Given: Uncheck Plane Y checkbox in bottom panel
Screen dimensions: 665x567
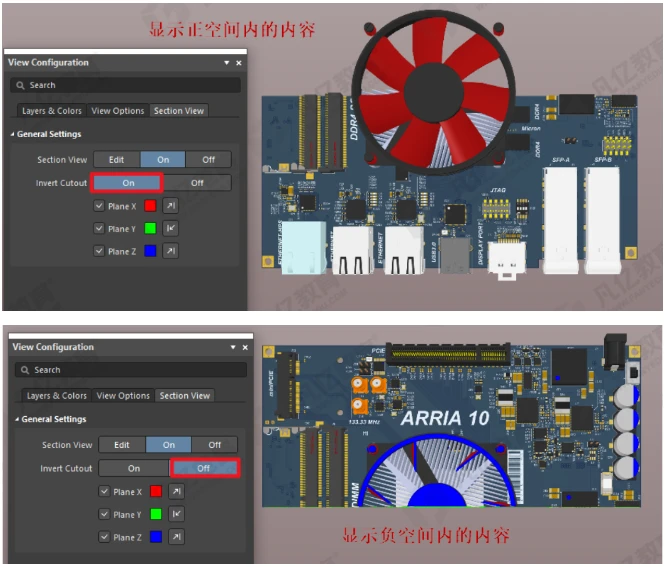Looking at the screenshot, I should [104, 514].
